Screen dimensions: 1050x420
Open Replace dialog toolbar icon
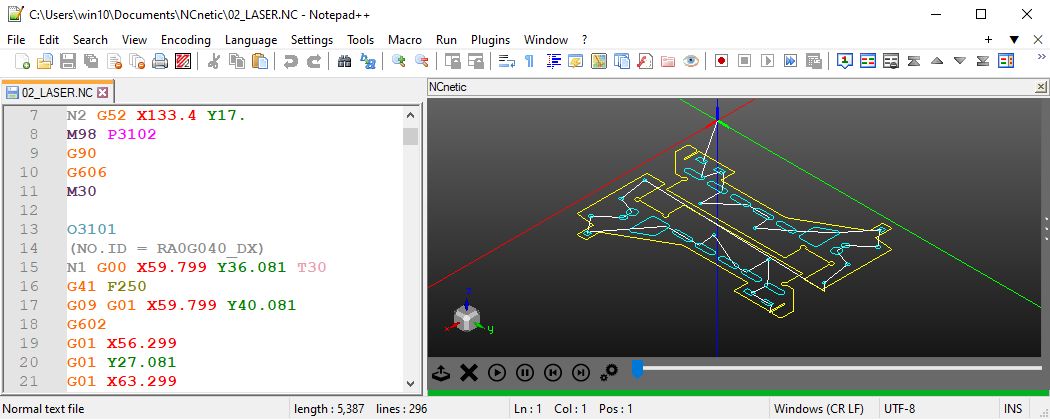(368, 62)
